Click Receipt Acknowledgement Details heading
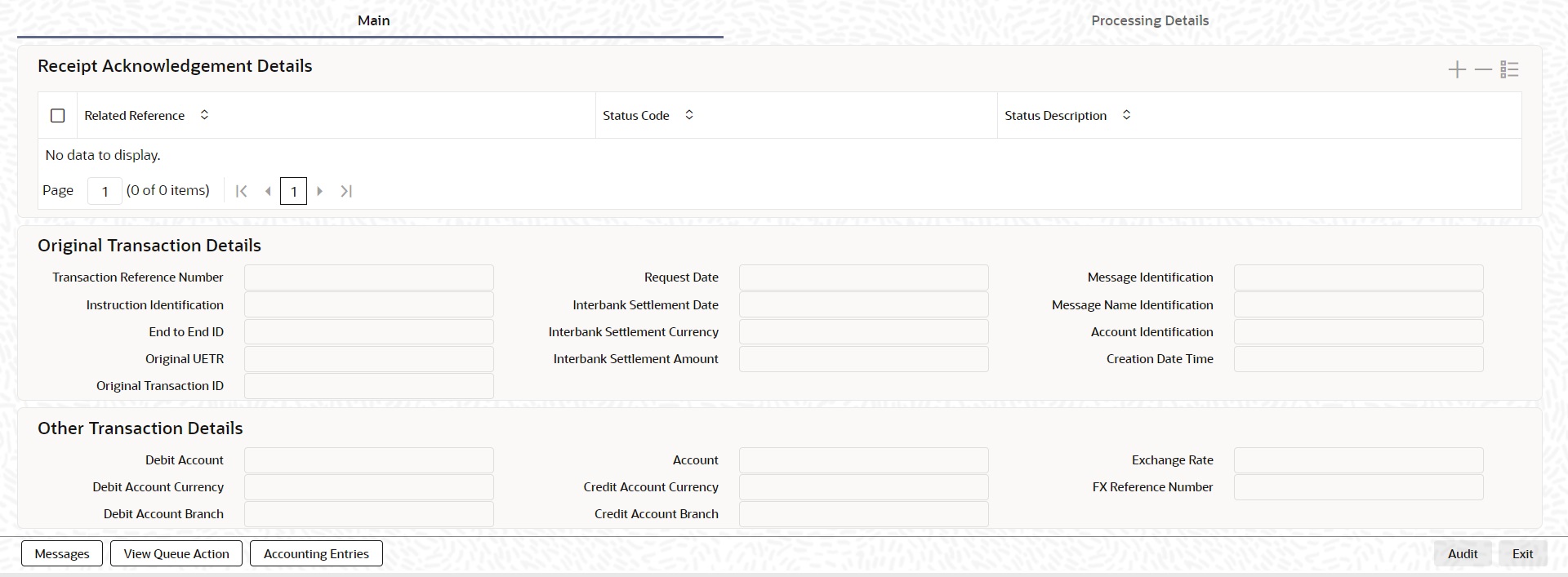Viewport: 1568px width, 577px height. (x=175, y=66)
